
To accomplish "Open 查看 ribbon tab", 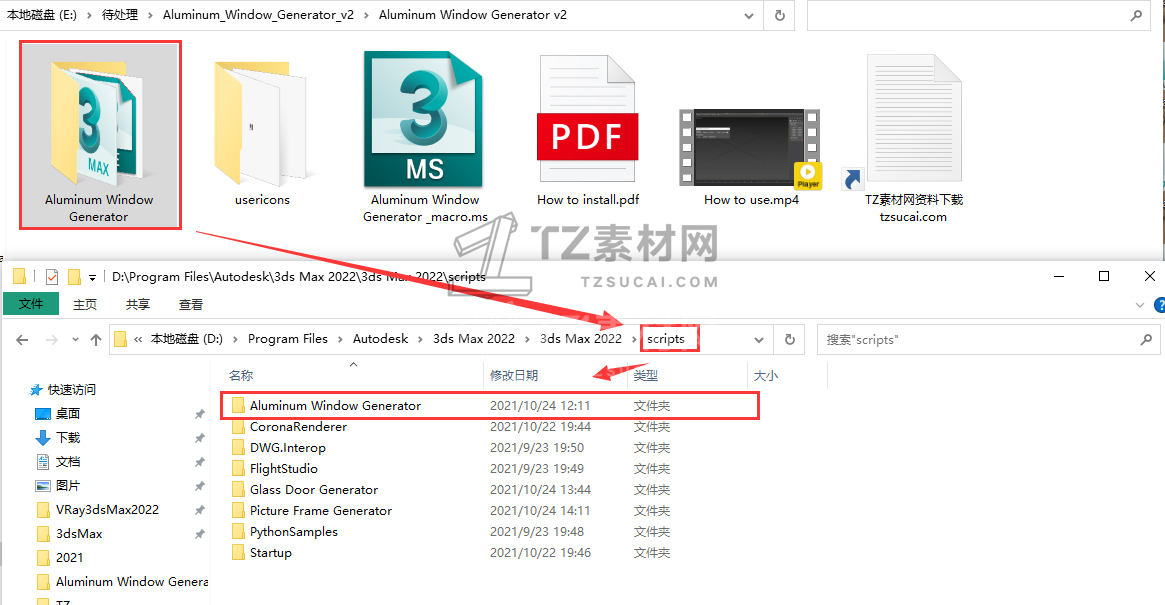I will [191, 304].
